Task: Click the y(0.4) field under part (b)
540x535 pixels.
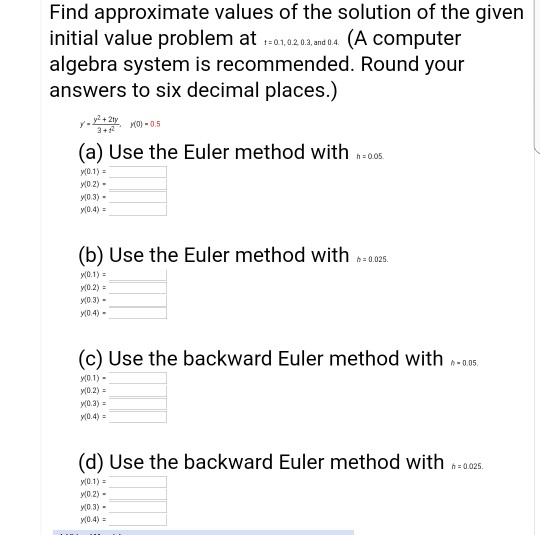Action: point(138,313)
